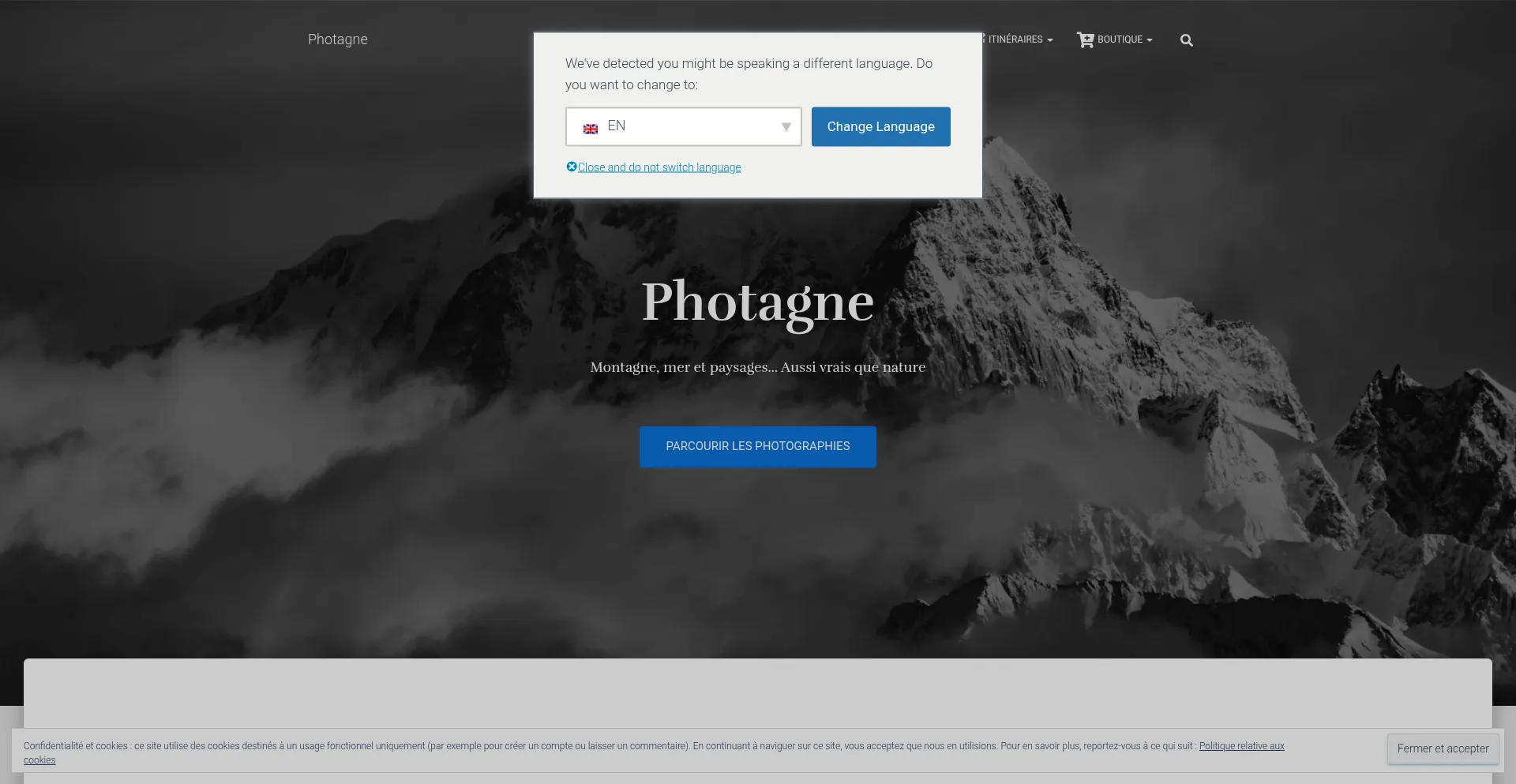Expand the EN language dropdown arrow
Screen dimensions: 1516x784
[x=786, y=127]
